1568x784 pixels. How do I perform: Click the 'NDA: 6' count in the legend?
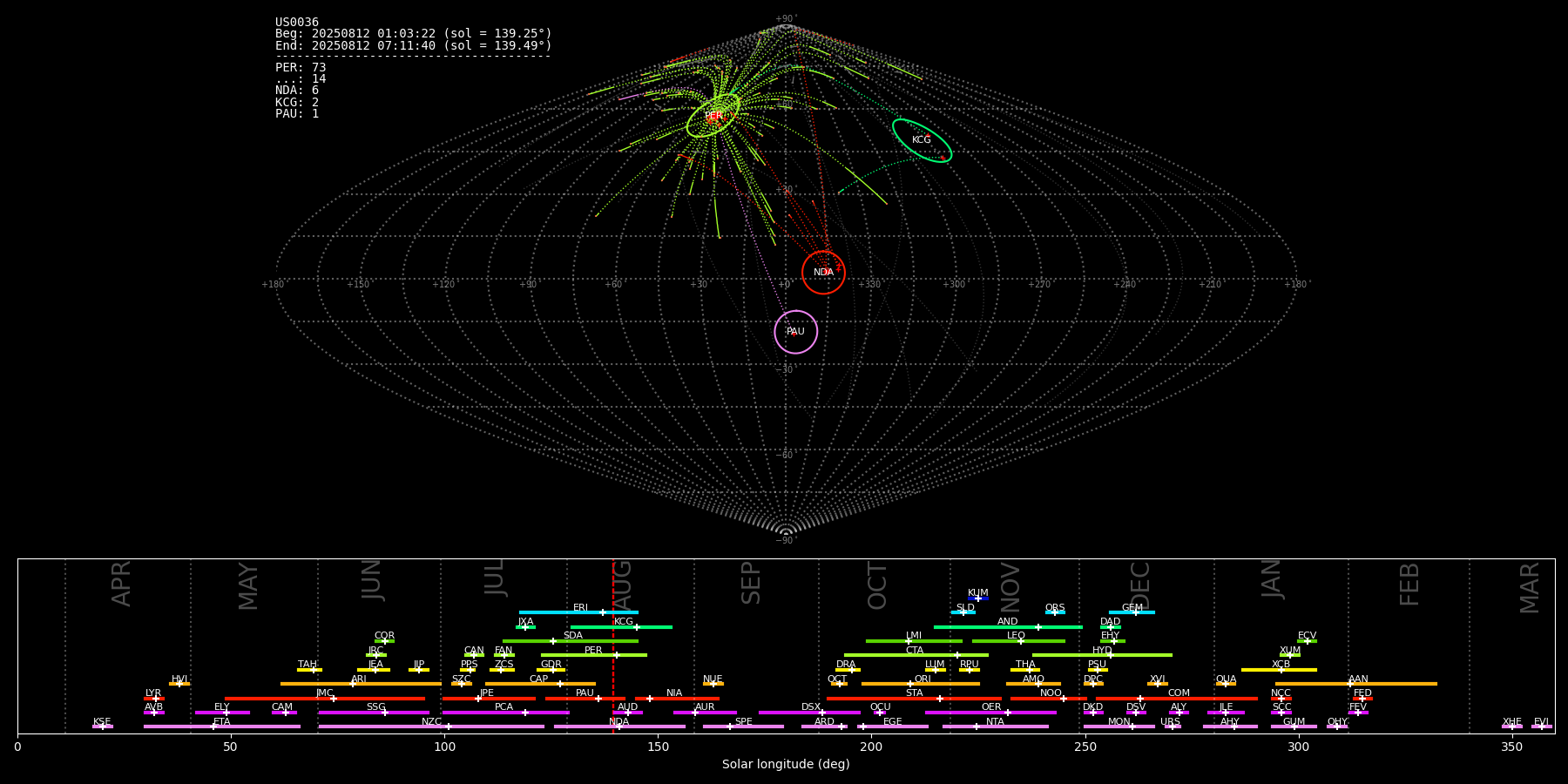[297, 91]
